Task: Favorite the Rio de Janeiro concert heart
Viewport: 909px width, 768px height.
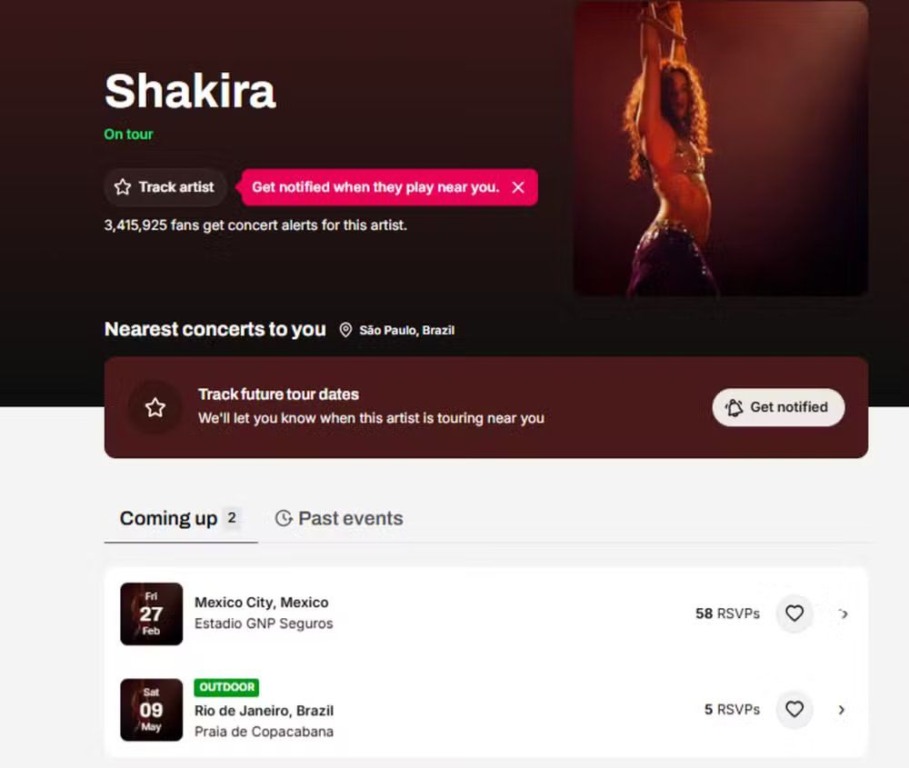Action: (794, 709)
